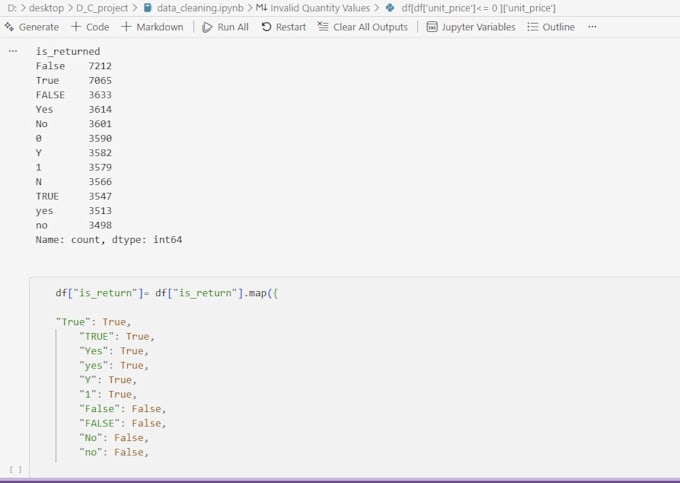Screen dimensions: 680x483
Task: Open the toolbar overflow ellipsis menu
Action: point(592,27)
